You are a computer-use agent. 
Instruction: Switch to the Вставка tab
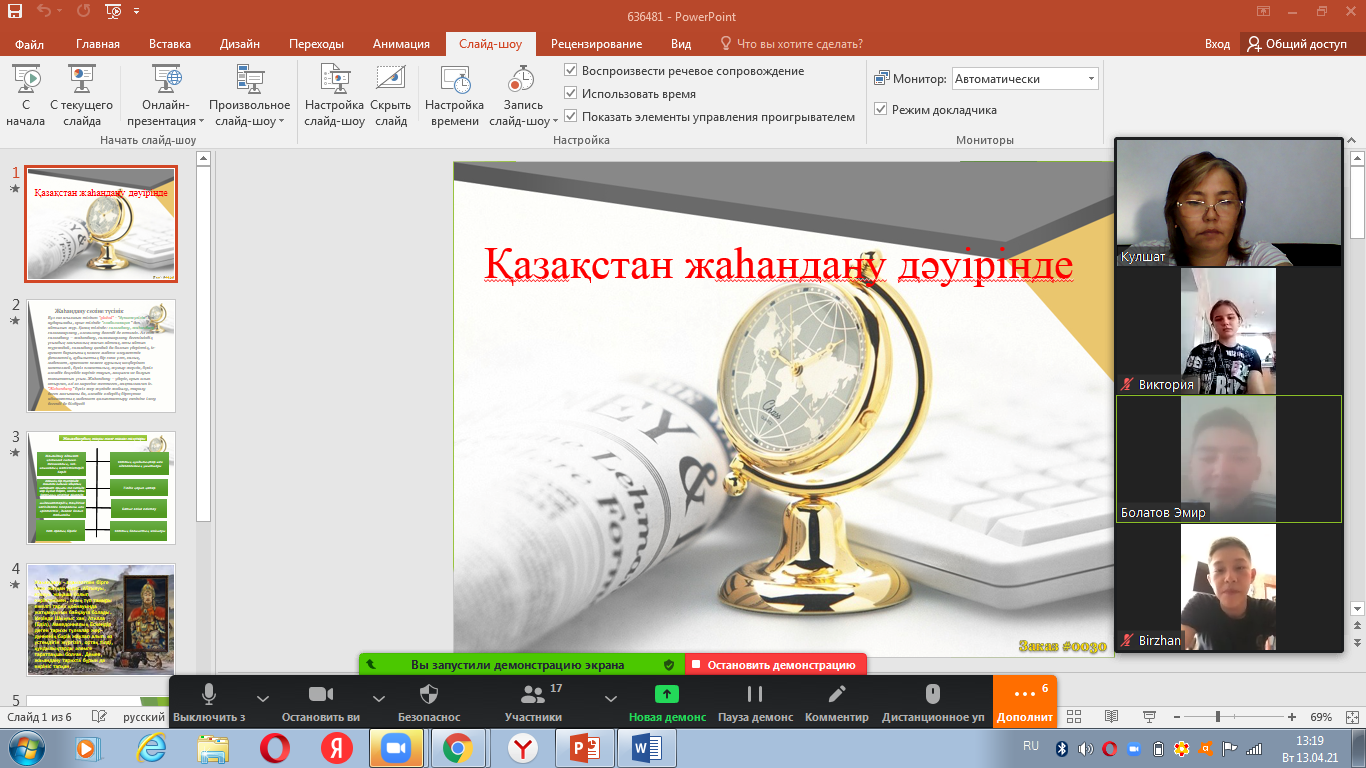click(170, 44)
